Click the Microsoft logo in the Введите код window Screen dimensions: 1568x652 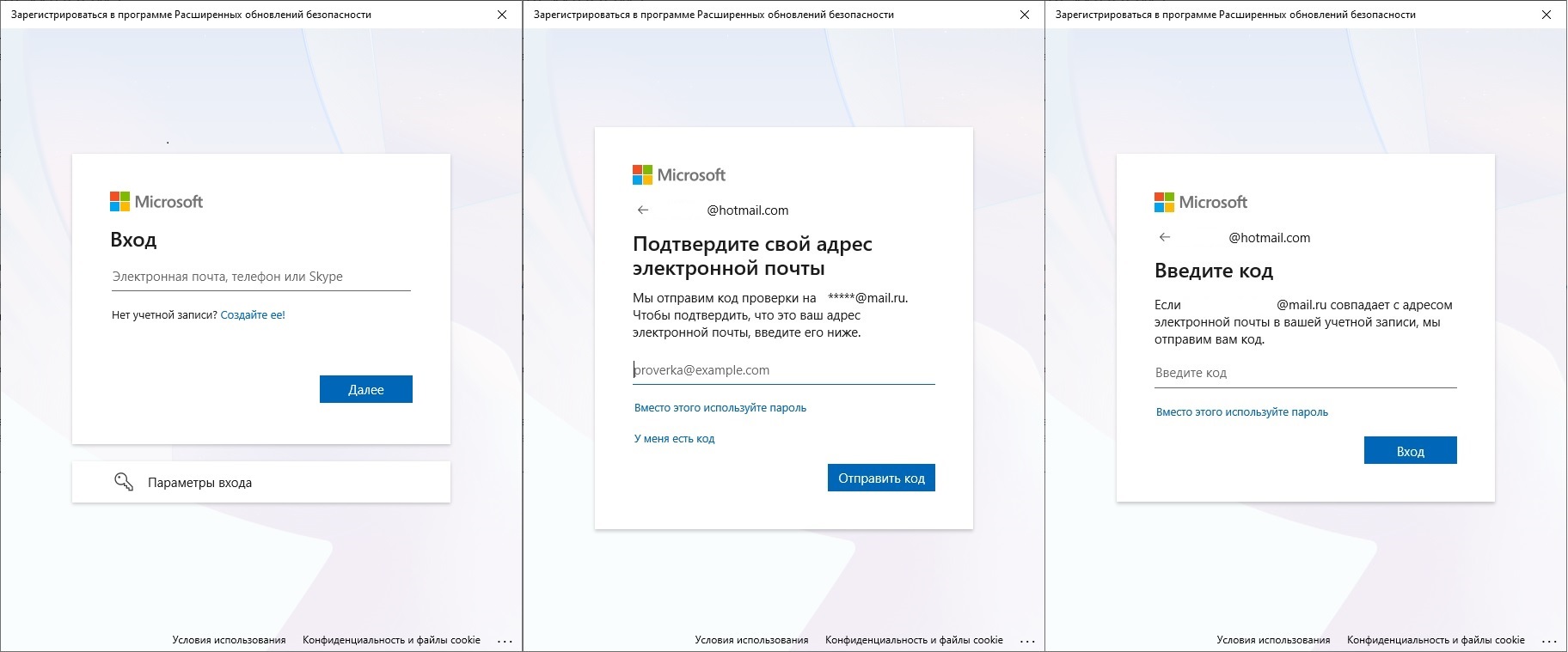tap(1201, 203)
